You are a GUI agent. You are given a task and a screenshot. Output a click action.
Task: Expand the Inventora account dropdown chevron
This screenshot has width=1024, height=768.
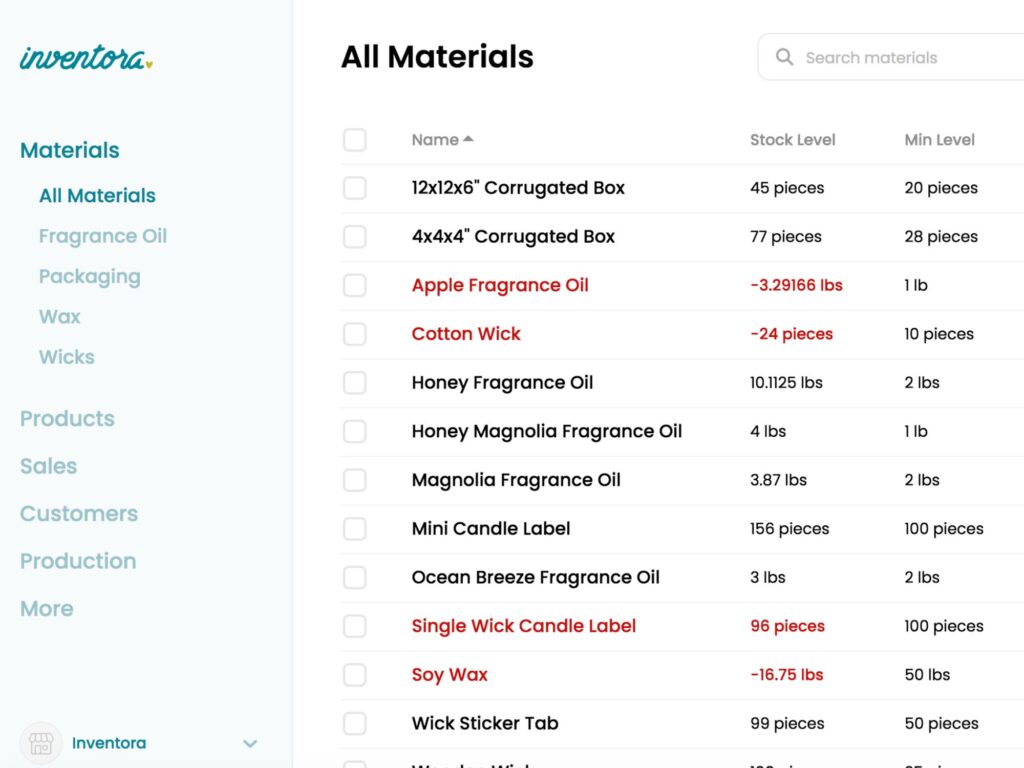250,743
